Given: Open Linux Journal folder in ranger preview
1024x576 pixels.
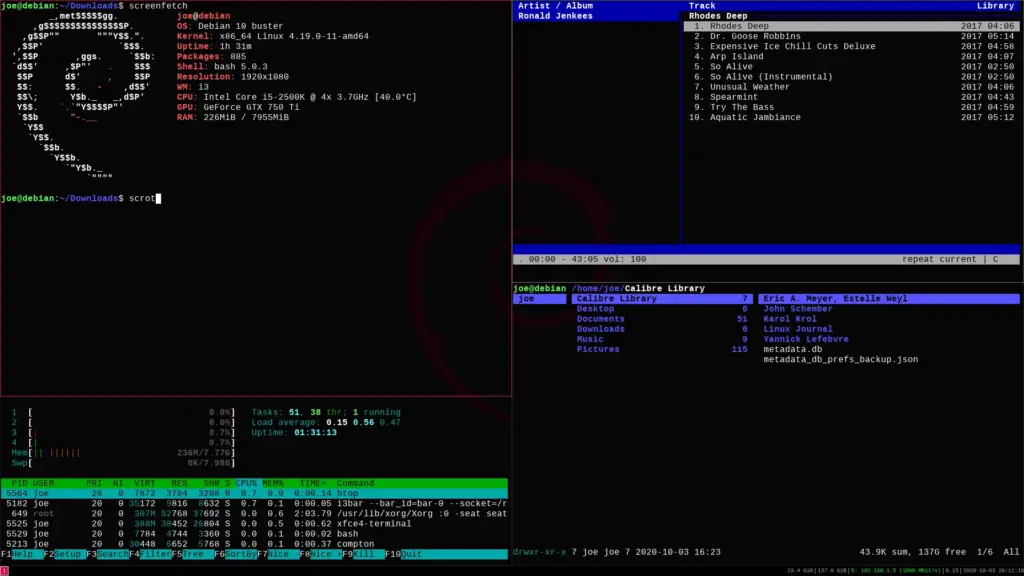Looking at the screenshot, I should (798, 329).
